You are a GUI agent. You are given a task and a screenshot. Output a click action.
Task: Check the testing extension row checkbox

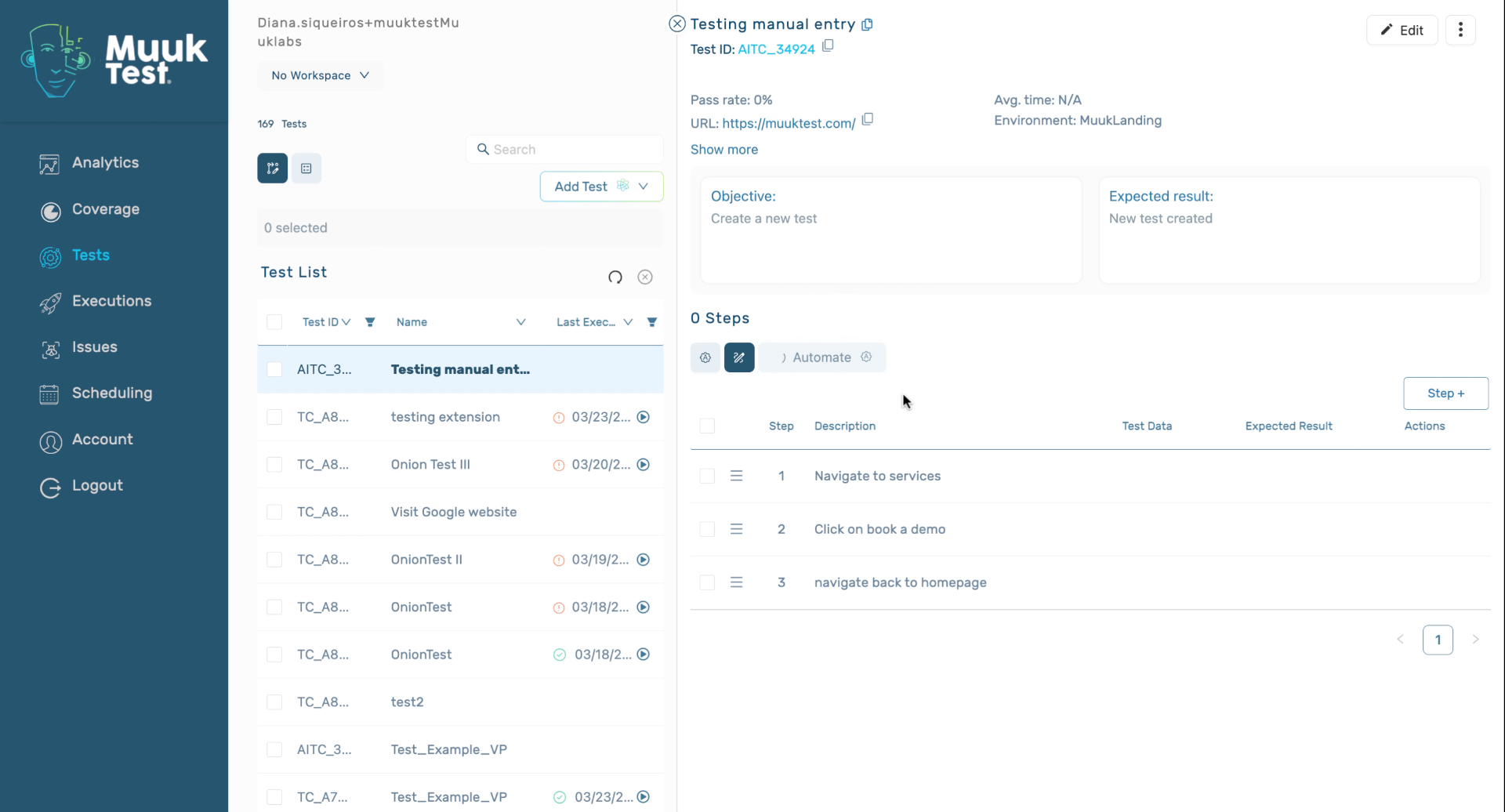(274, 418)
